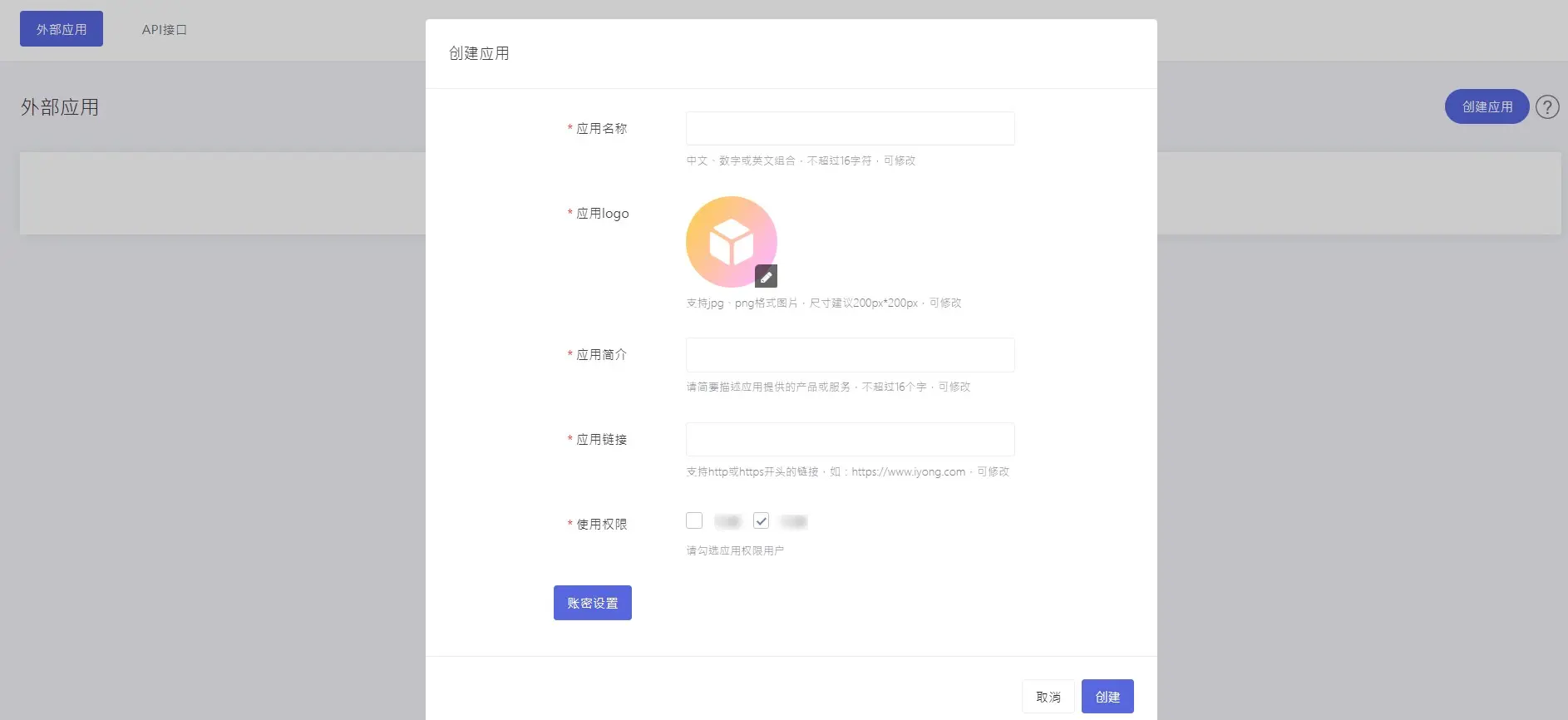Focus the 应用名称 input field
Viewport: 1568px width, 720px height.
click(850, 129)
